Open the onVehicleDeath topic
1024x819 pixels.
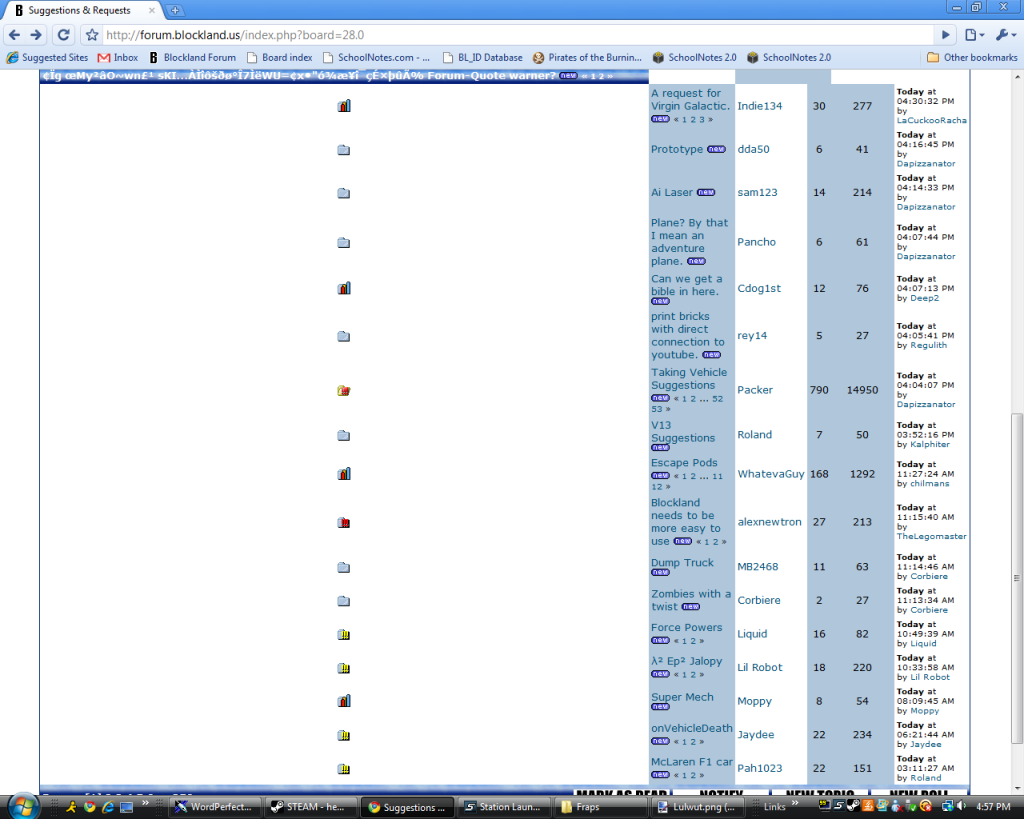(x=692, y=728)
